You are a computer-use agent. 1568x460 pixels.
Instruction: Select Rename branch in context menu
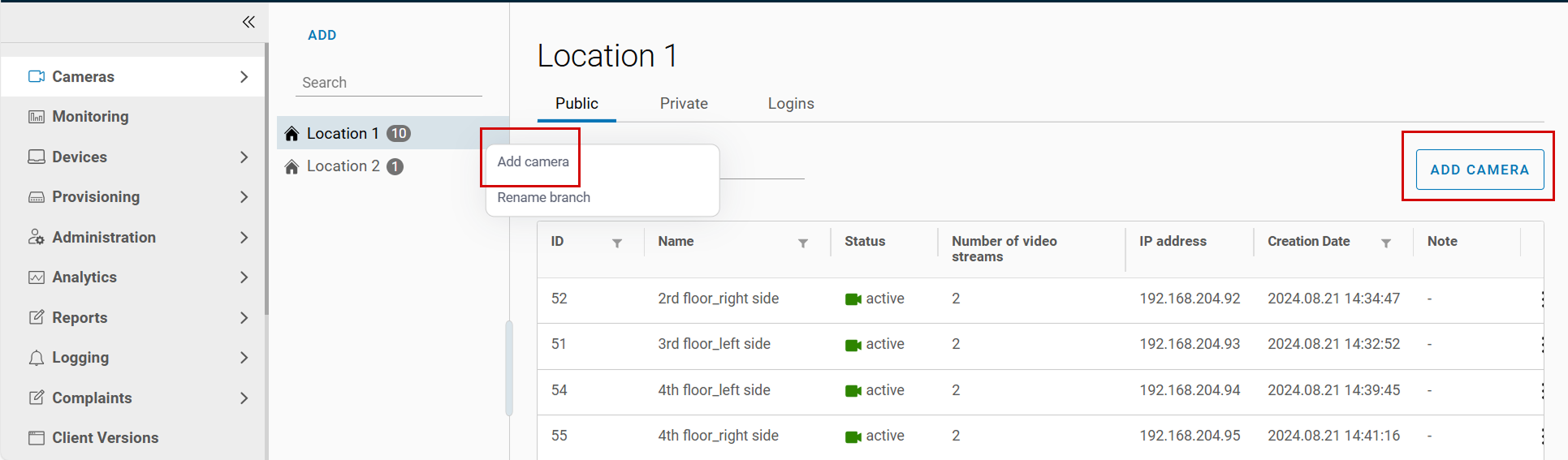(543, 197)
